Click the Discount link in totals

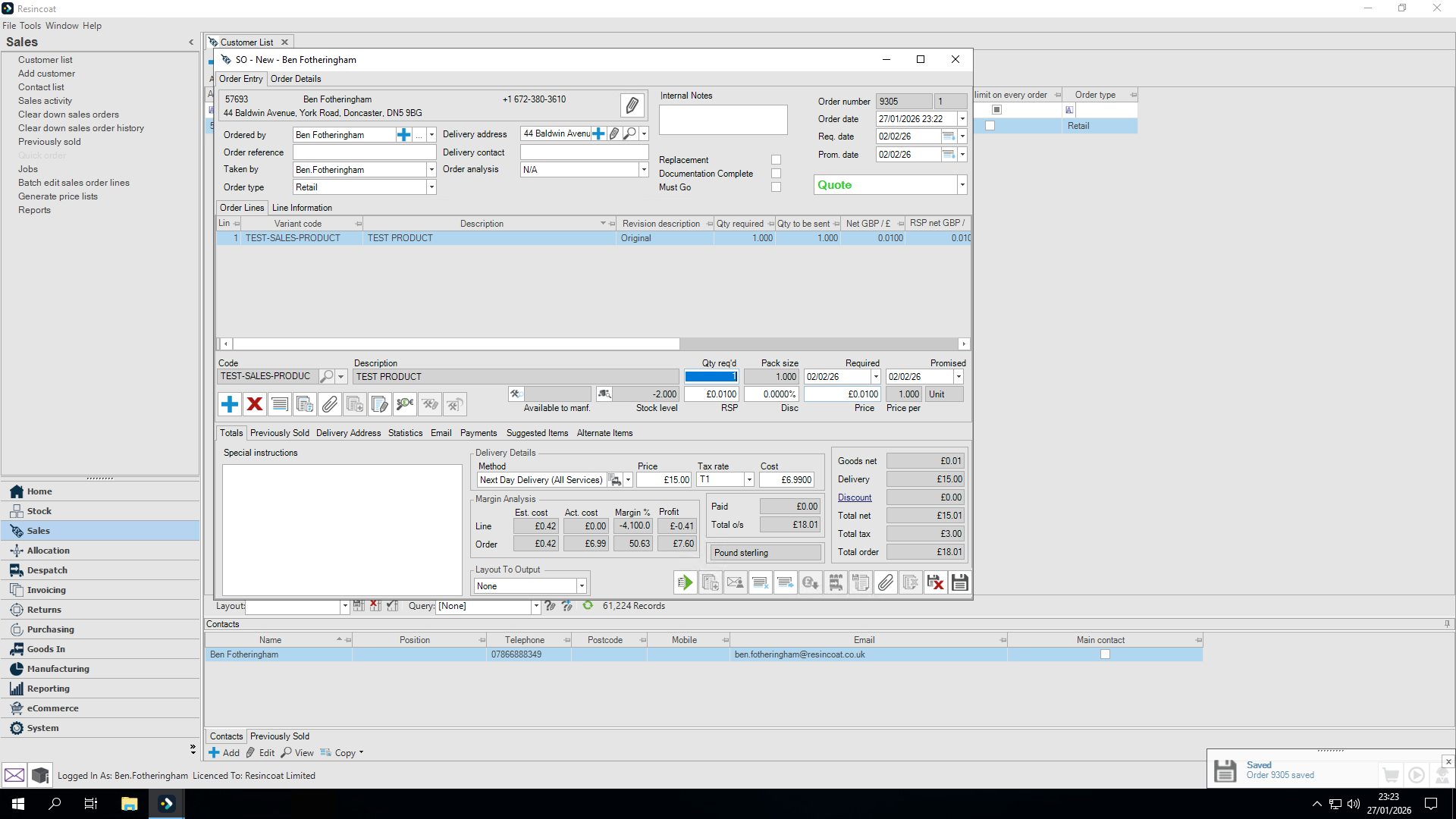coord(855,497)
